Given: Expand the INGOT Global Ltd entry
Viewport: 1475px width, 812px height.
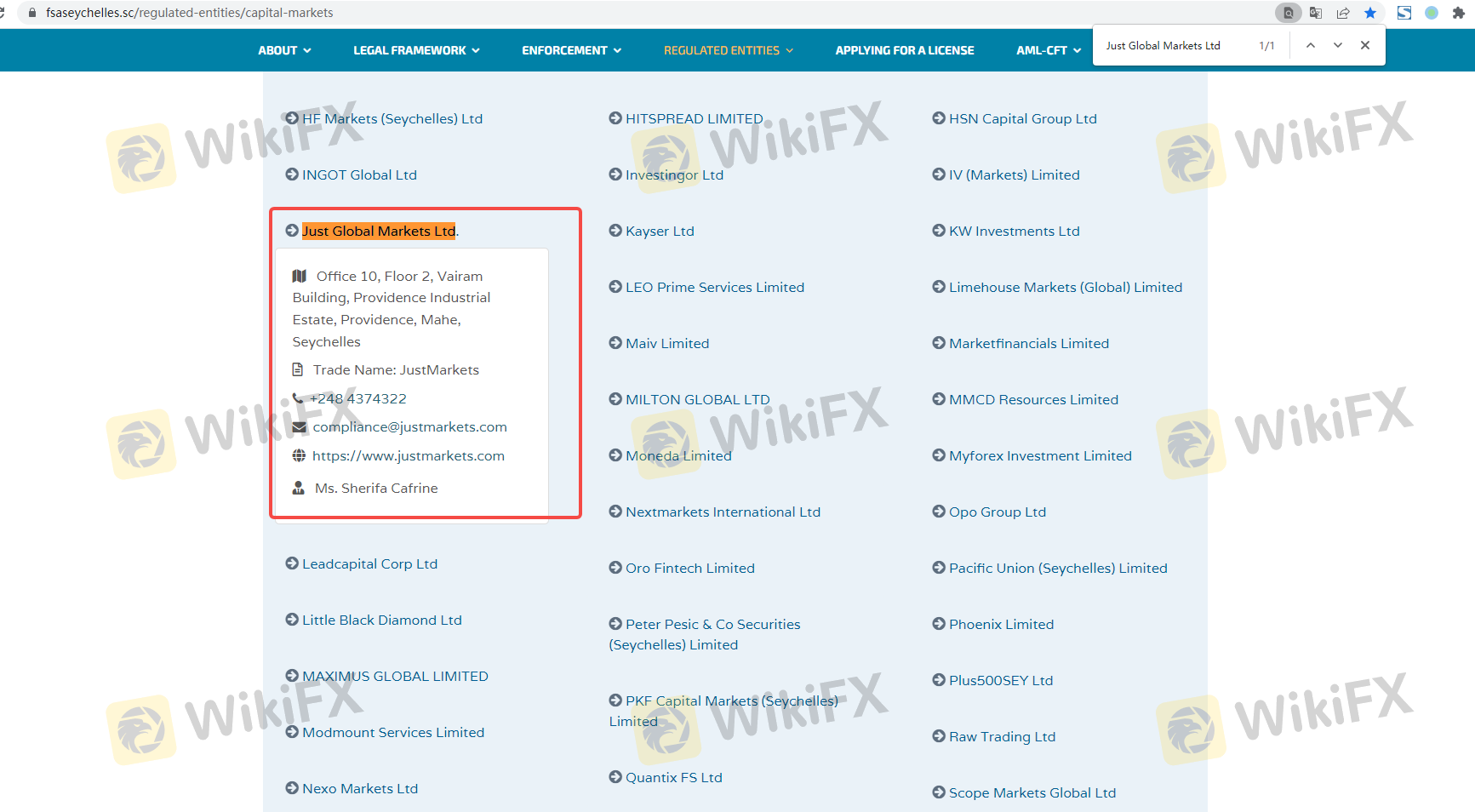Looking at the screenshot, I should (x=358, y=174).
